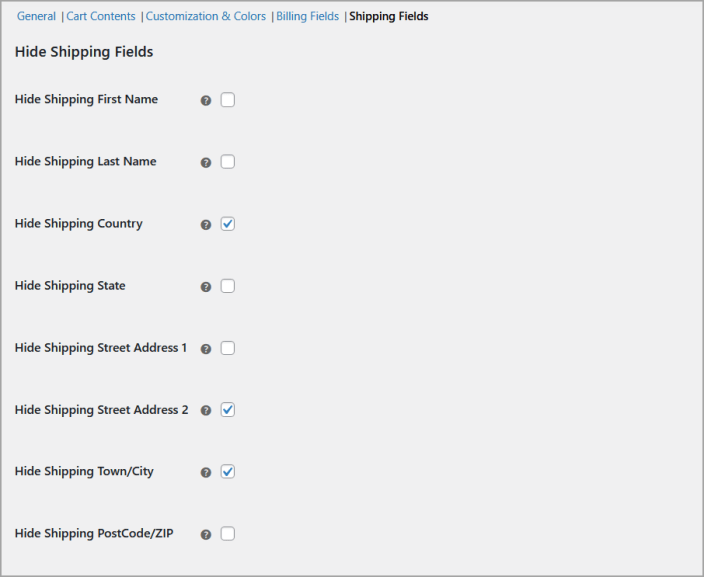Viewport: 704px width, 577px height.
Task: Click help icon beside Hide Shipping Country
Action: click(x=206, y=225)
